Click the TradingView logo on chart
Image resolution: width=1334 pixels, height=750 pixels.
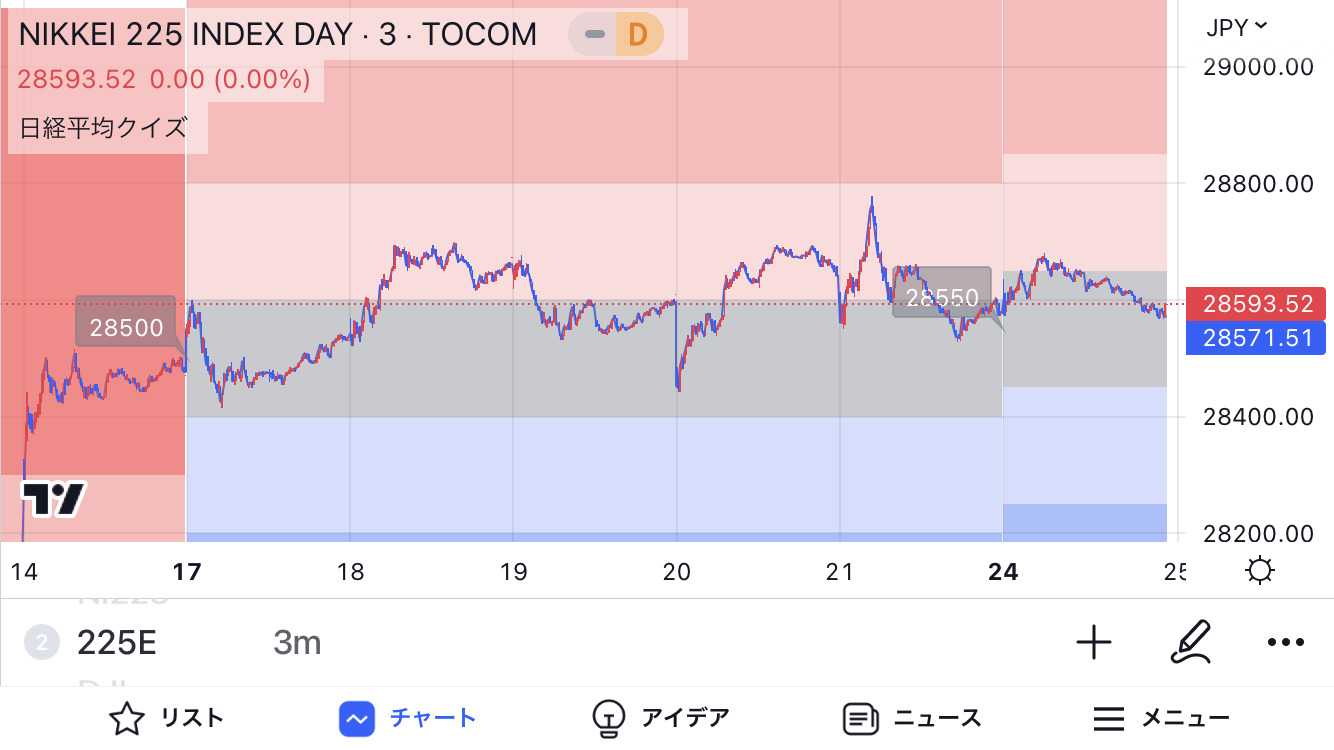53,498
